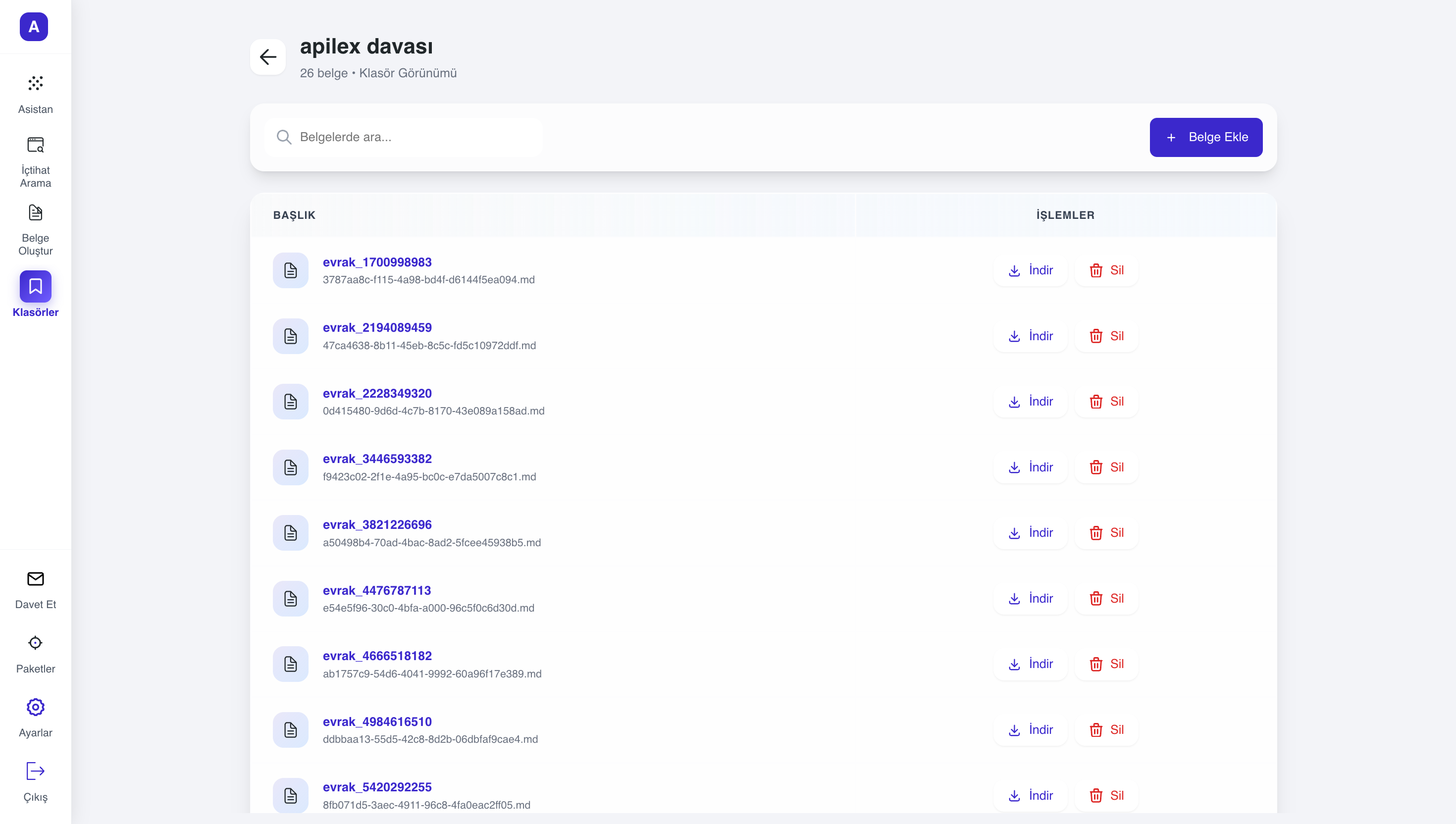Click the BAŞLIK column header
The width and height of the screenshot is (1456, 824).
coord(294,215)
